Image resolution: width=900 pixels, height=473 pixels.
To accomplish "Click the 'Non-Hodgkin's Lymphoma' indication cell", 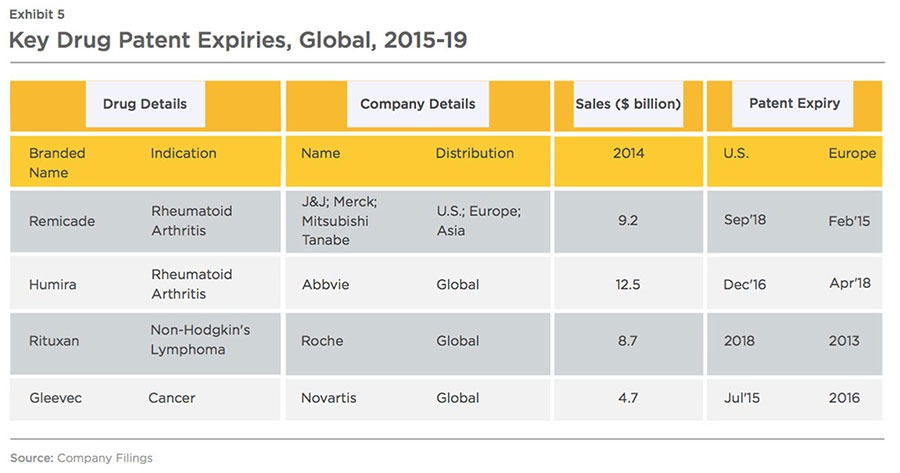I will (200, 340).
